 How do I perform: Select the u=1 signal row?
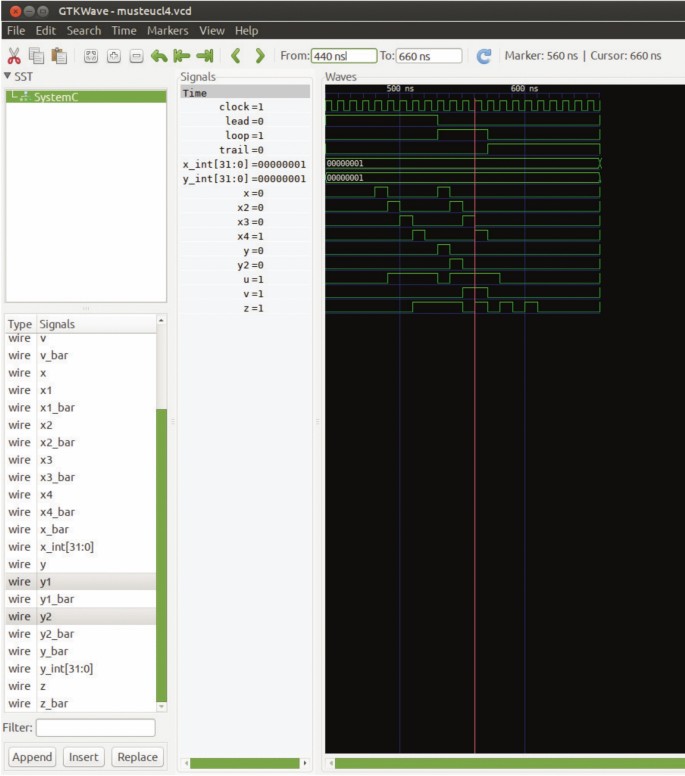245,279
